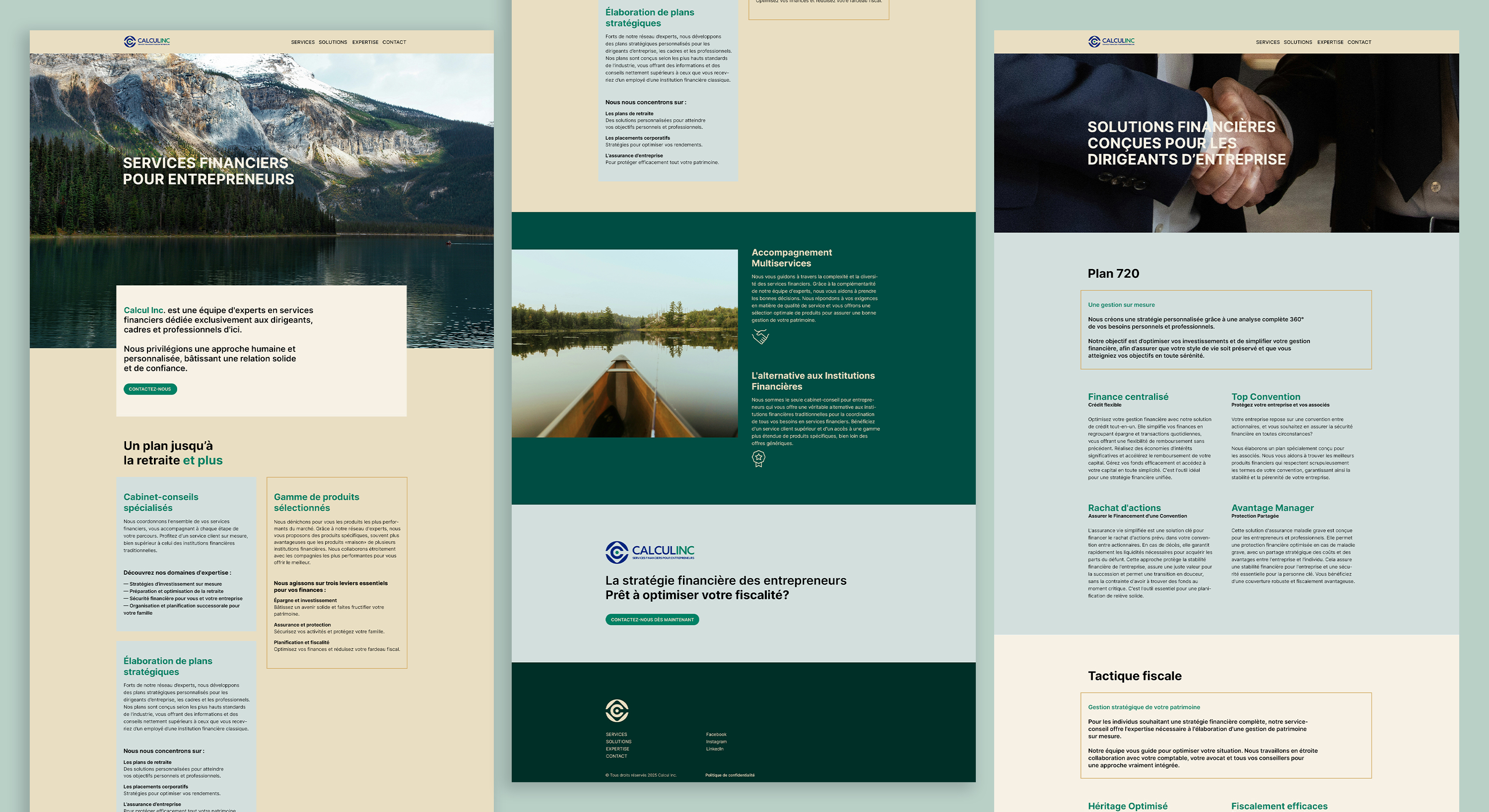Open the Facebook footer link
The height and width of the screenshot is (812, 1489).
coord(716,735)
